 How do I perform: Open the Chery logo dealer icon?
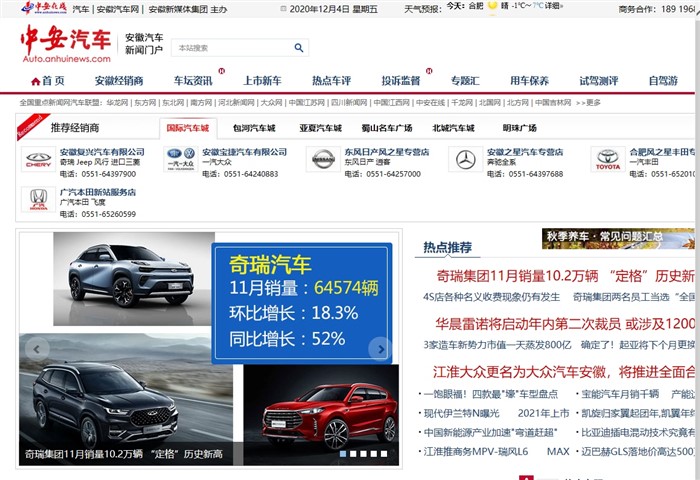point(38,159)
